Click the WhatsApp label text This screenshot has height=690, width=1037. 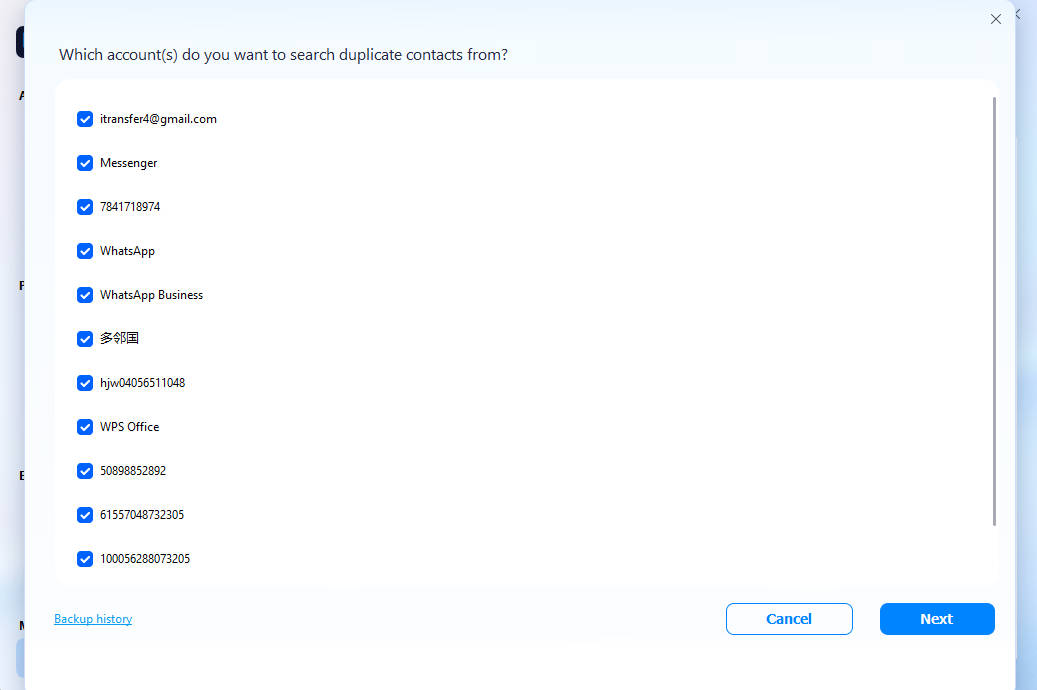[x=127, y=251]
